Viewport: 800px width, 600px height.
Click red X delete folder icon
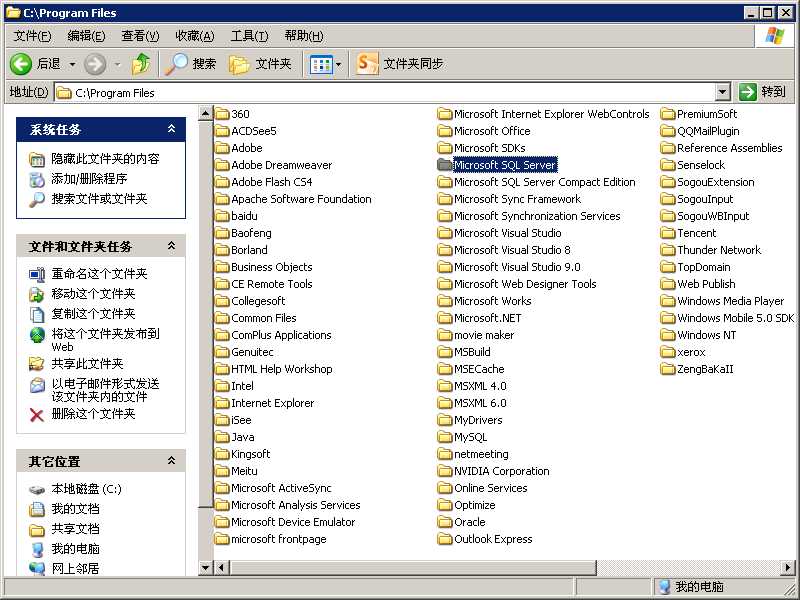pyautogui.click(x=37, y=414)
